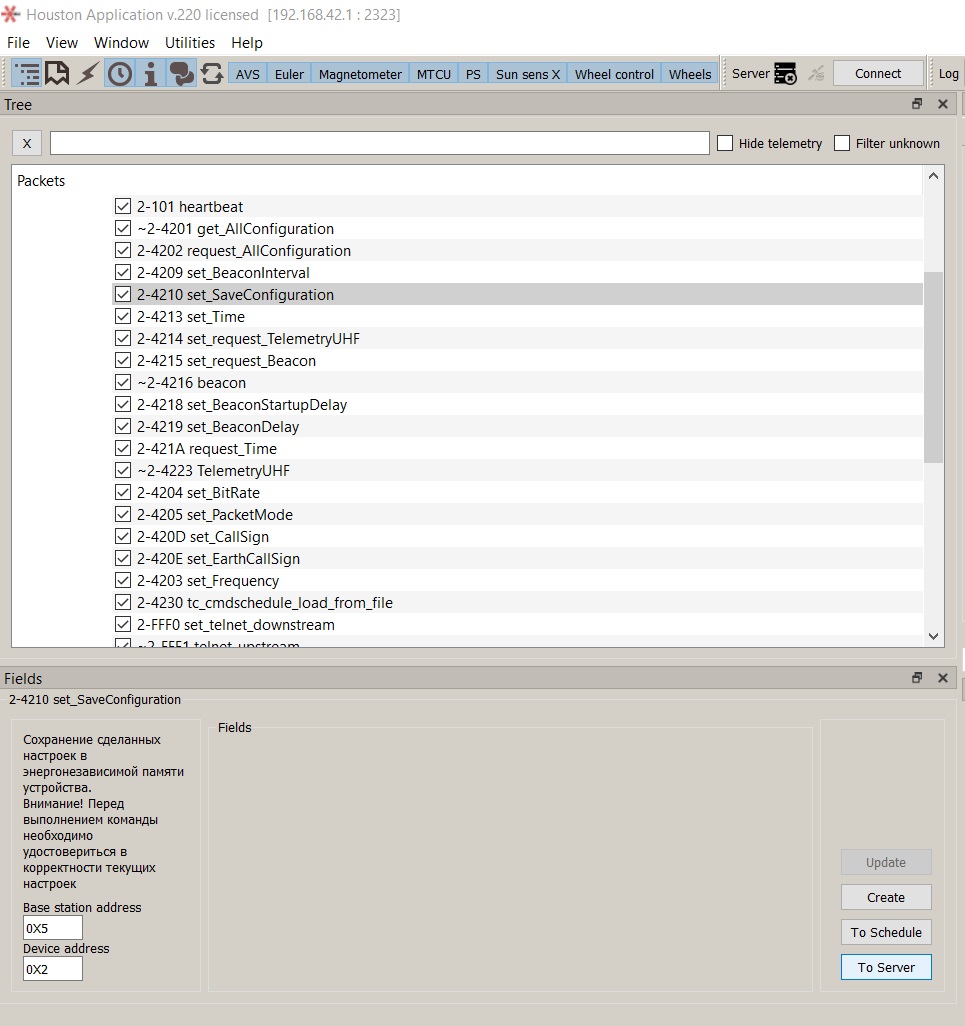This screenshot has width=965, height=1026.
Task: Switch to the Magnetometer tab
Action: (x=360, y=74)
